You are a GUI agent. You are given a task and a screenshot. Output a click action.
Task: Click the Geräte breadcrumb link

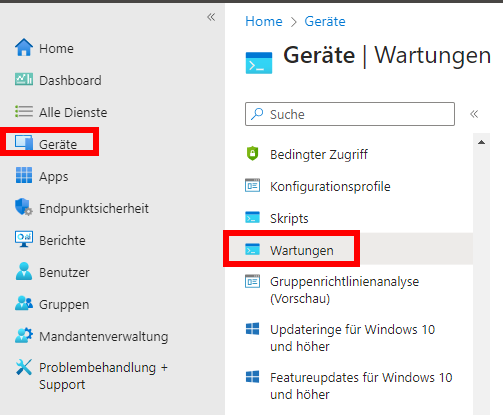click(x=325, y=21)
